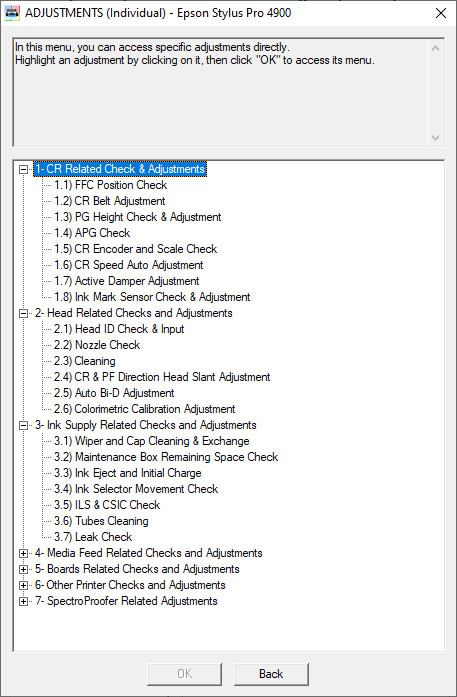Select 7- SpectroProofer Related Adjustments

(126, 601)
